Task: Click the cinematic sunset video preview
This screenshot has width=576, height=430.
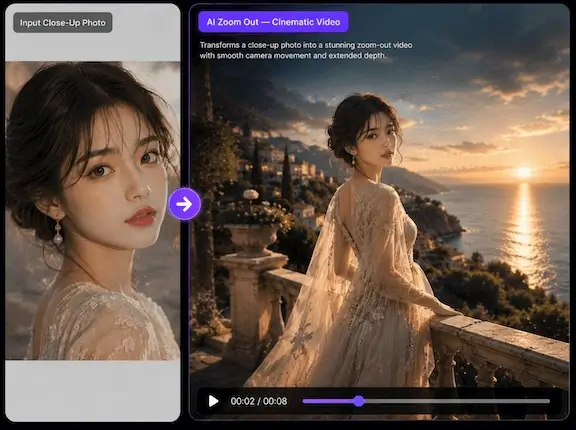Action: click(x=379, y=213)
